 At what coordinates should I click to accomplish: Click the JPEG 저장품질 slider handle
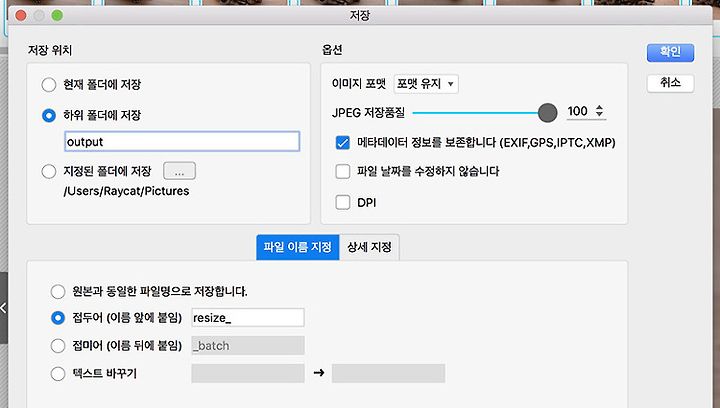547,112
